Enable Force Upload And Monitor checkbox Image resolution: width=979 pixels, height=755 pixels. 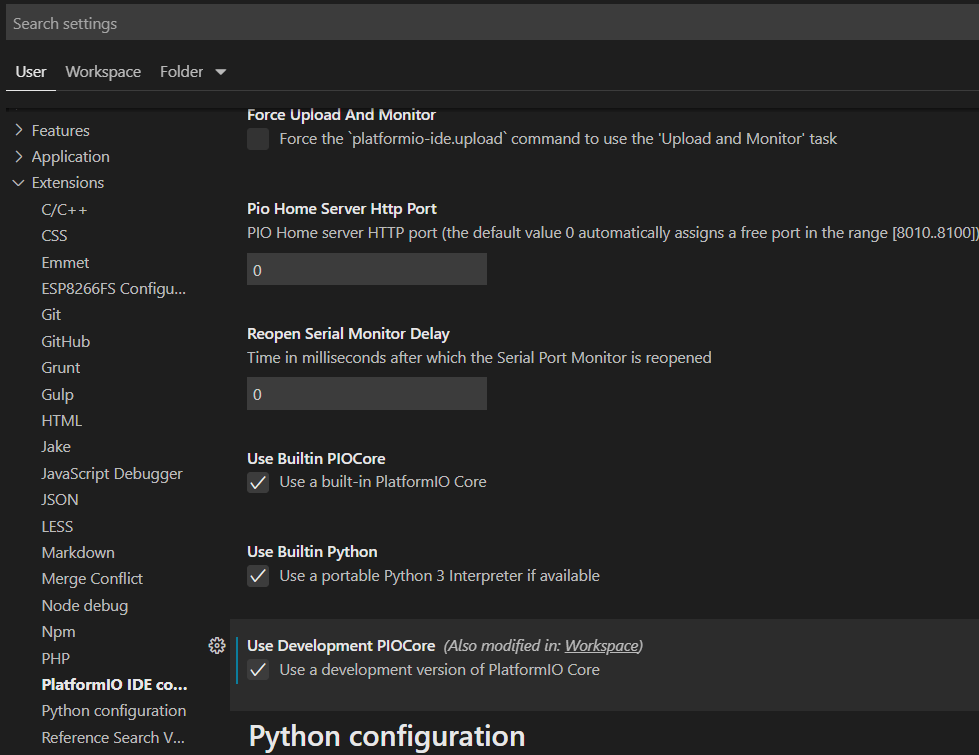(258, 139)
